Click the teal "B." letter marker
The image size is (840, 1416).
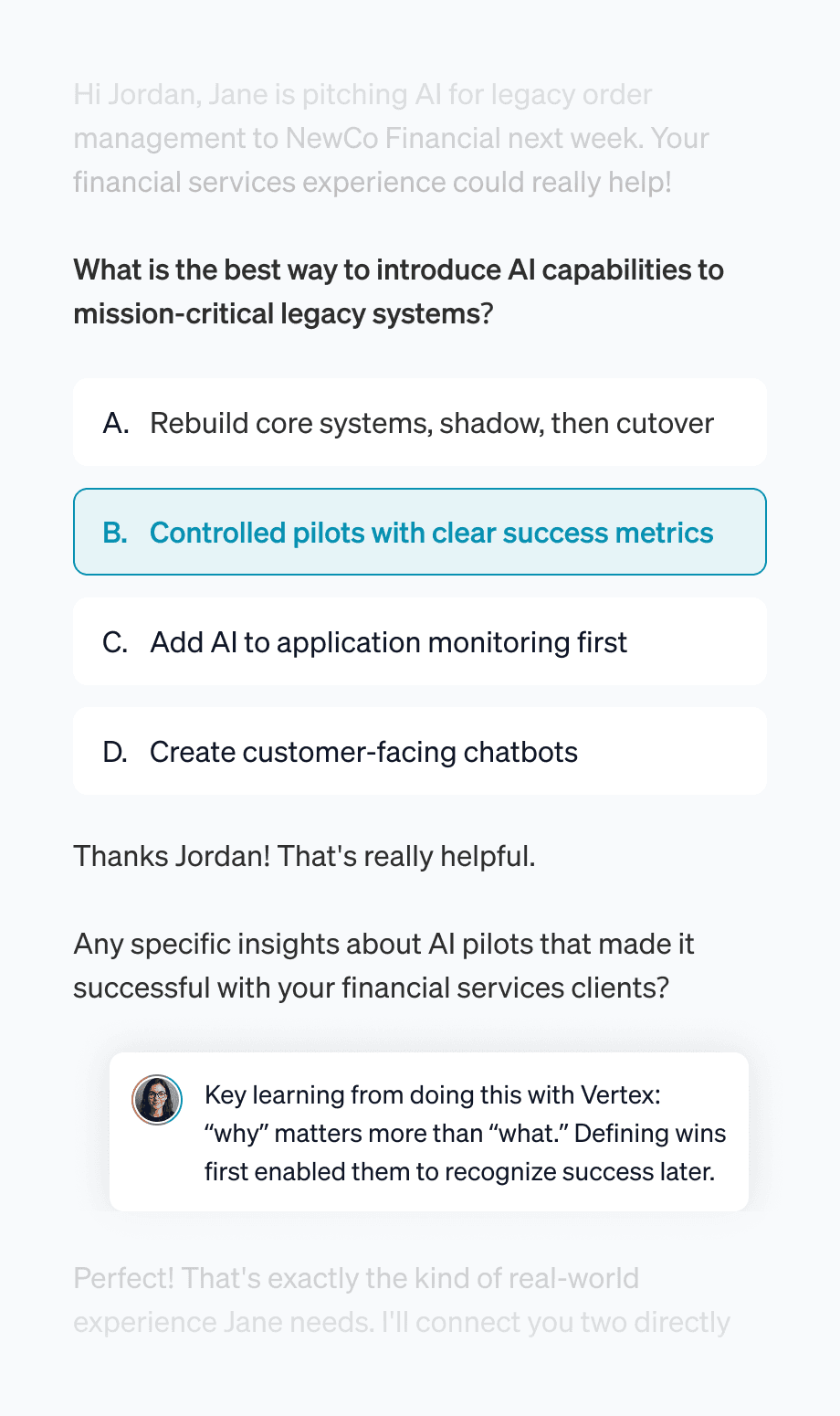point(116,534)
